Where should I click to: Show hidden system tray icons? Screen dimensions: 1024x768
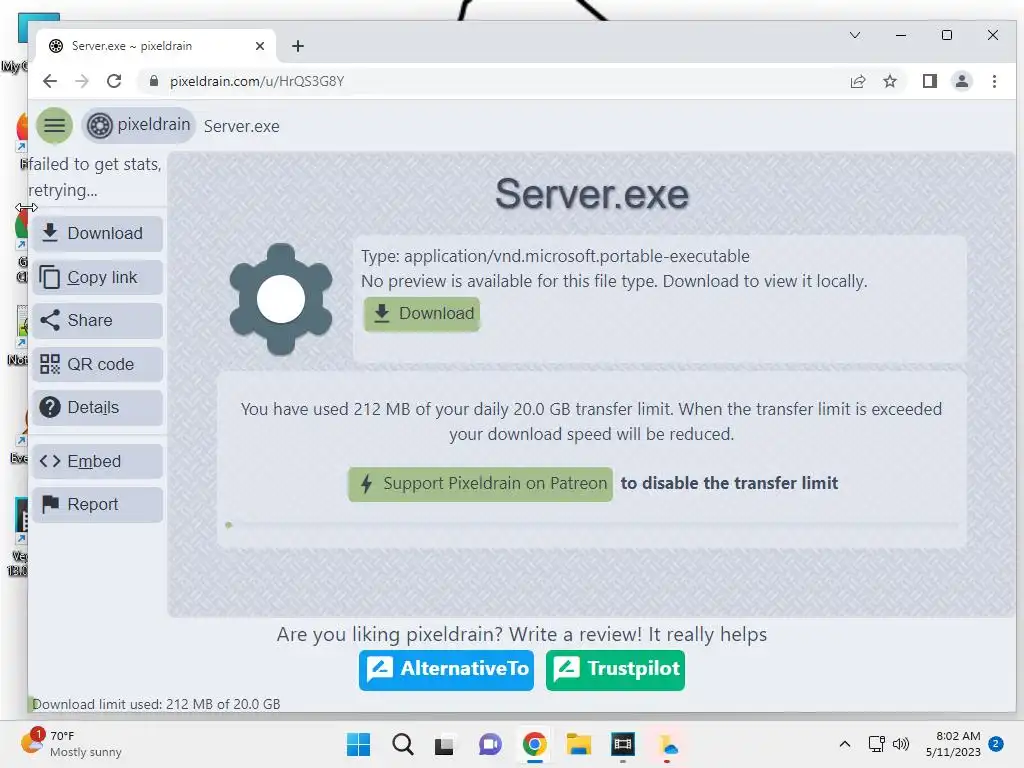(x=844, y=744)
